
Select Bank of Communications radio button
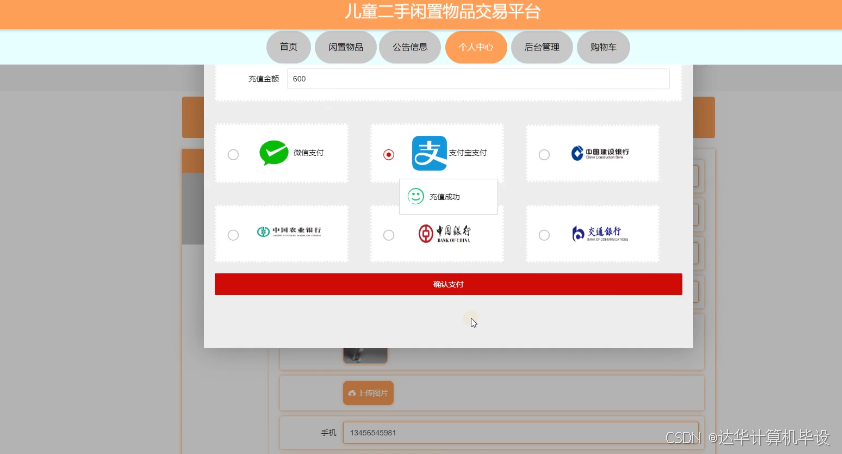pos(544,235)
